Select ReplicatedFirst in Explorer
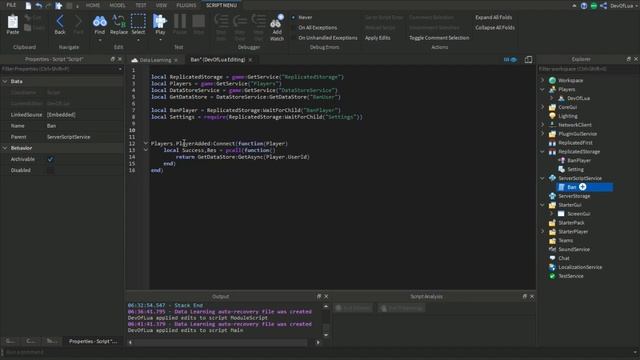The height and width of the screenshot is (360, 640). 575,143
